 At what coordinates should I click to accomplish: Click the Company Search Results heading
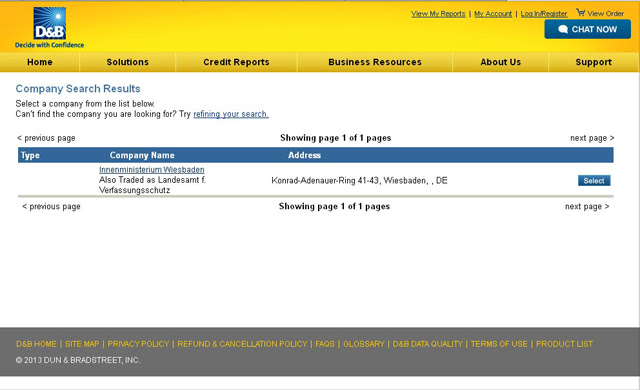[78, 89]
